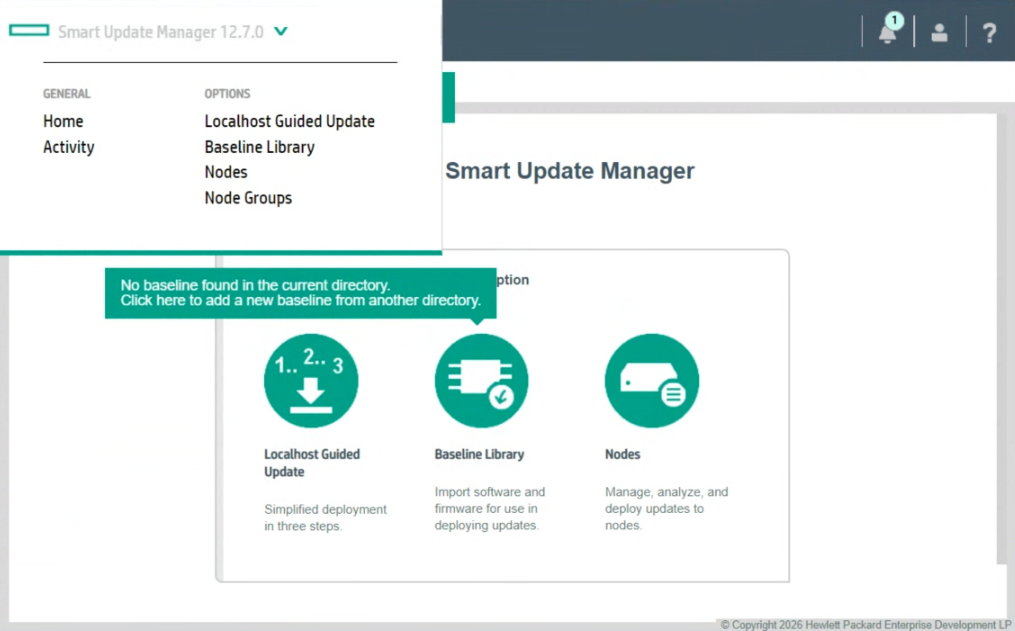Click the Localhost Guided Update circle icon
The height and width of the screenshot is (631, 1015).
(311, 381)
